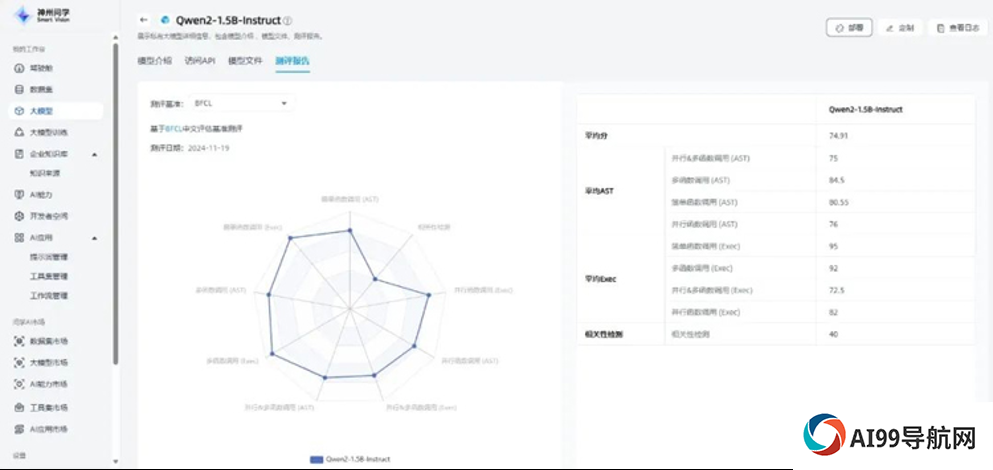Viewport: 993px width, 470px height.
Task: Click the top radar vertex data point
Action: click(x=350, y=231)
